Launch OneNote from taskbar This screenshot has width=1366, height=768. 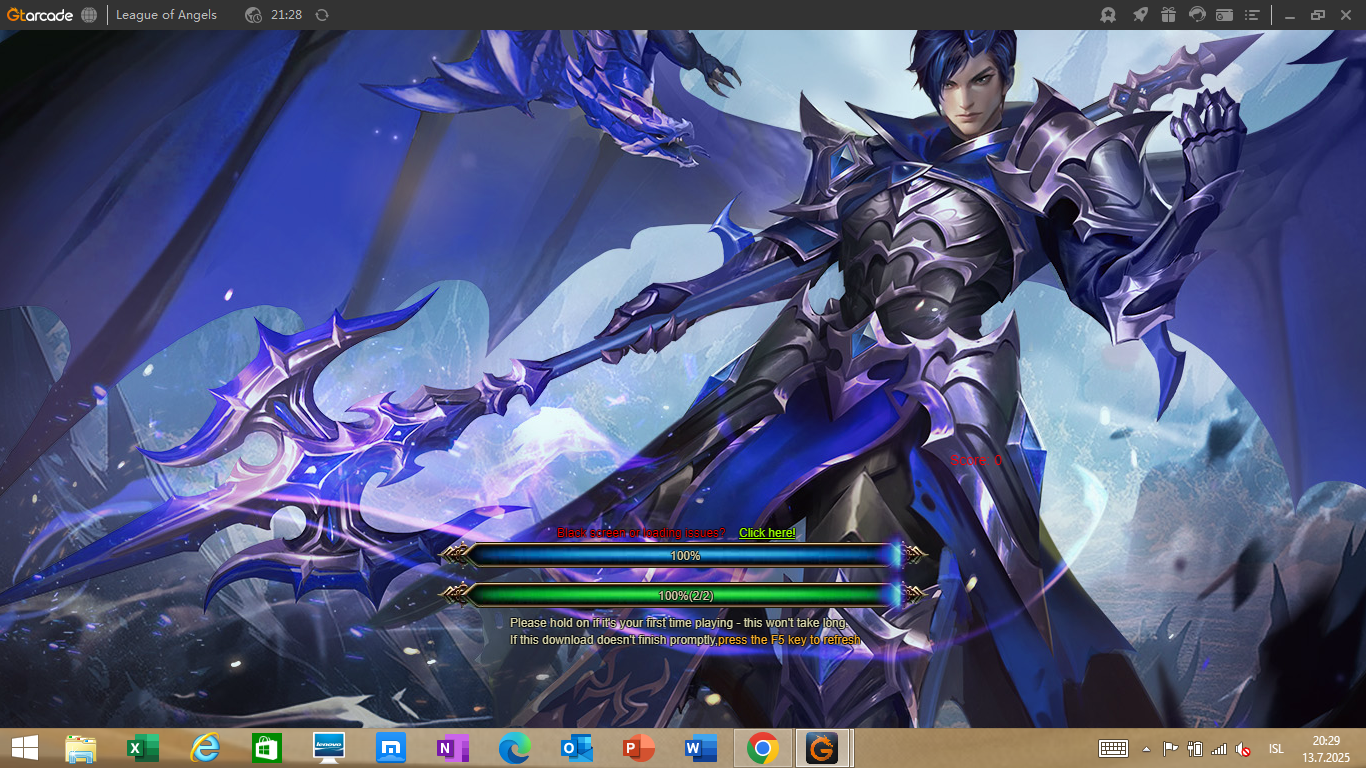tap(453, 748)
